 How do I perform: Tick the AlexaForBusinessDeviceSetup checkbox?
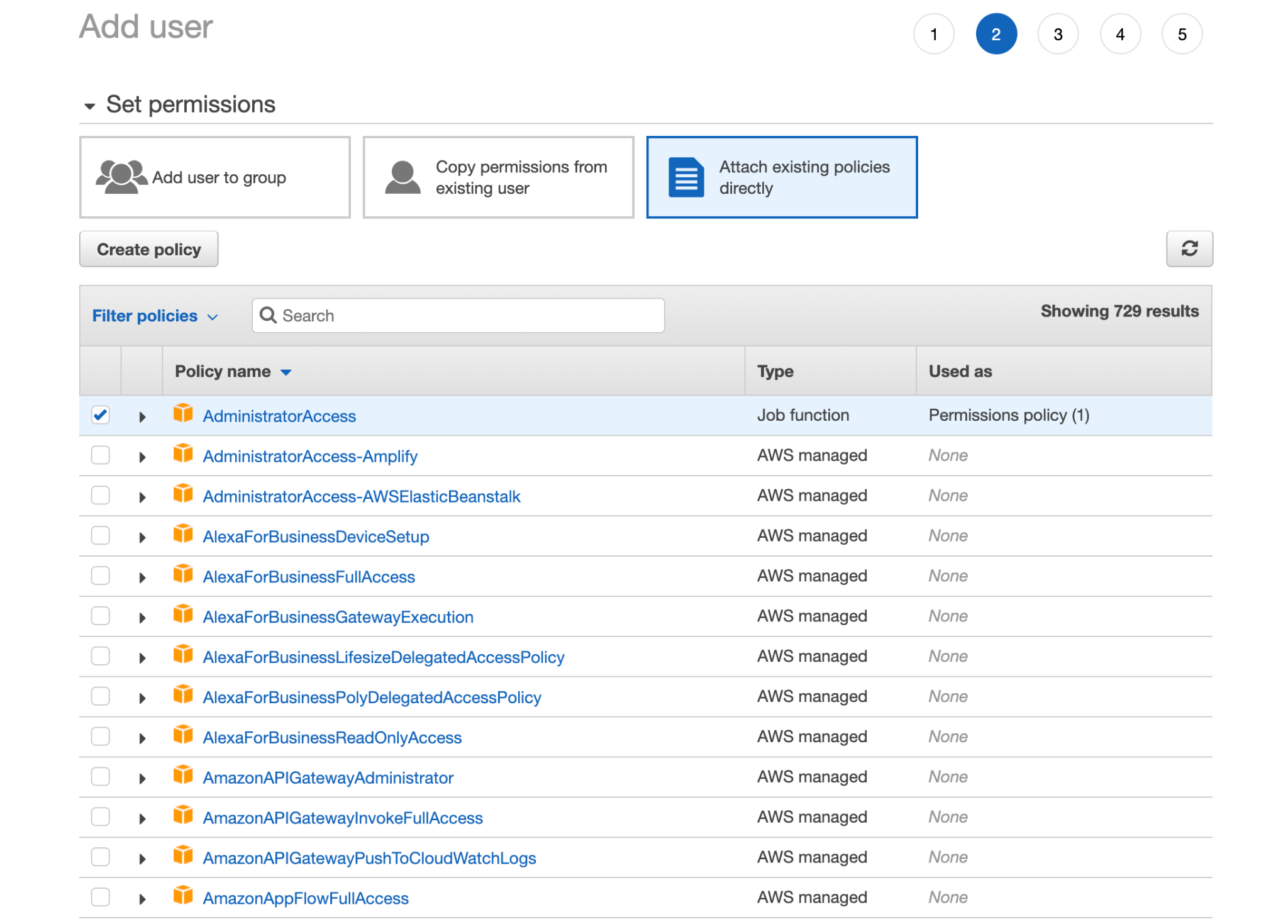pyautogui.click(x=101, y=536)
